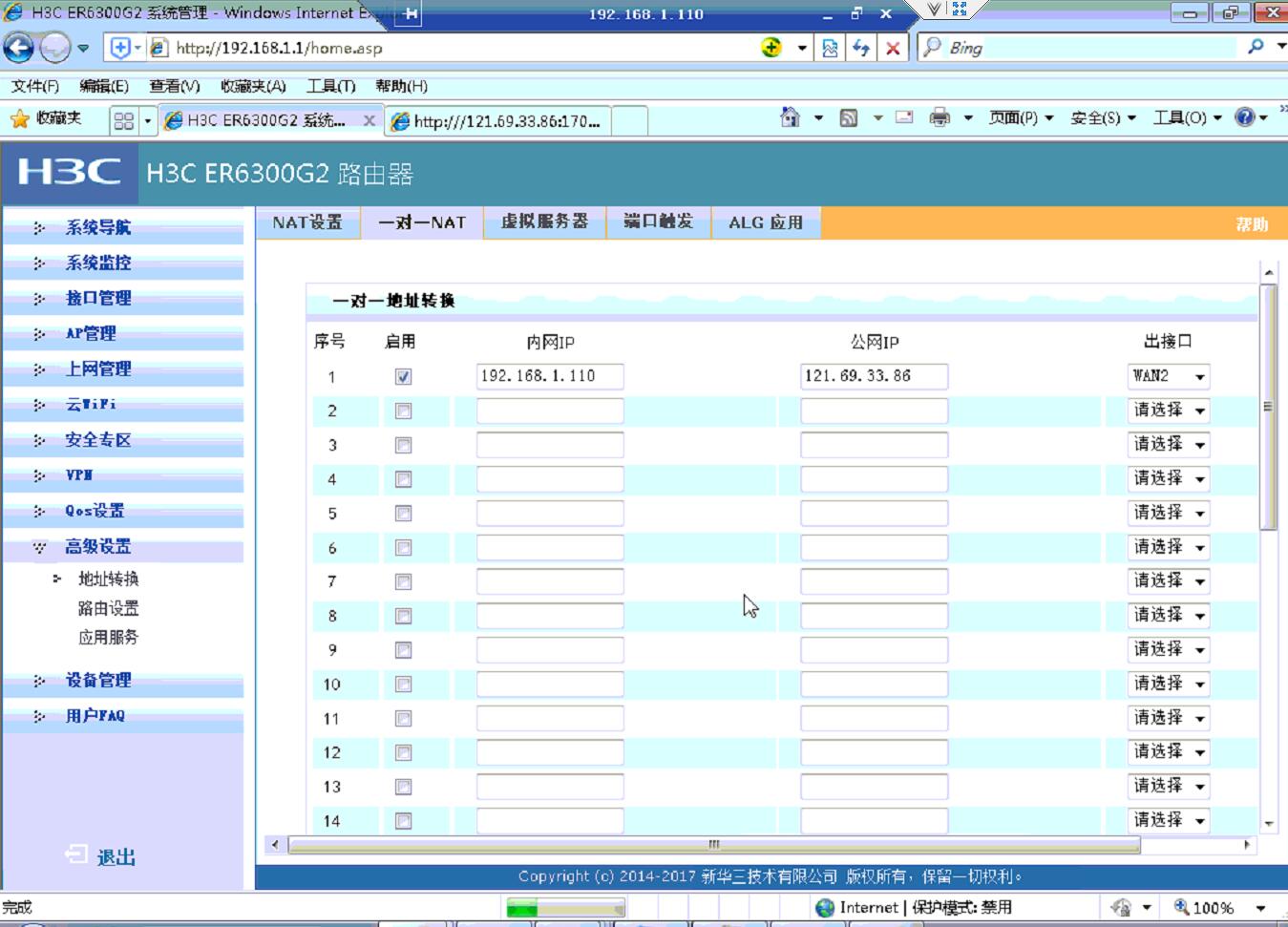Click the 公网IP field in row 1
Viewport: 1288px width, 927px height.
click(x=875, y=376)
